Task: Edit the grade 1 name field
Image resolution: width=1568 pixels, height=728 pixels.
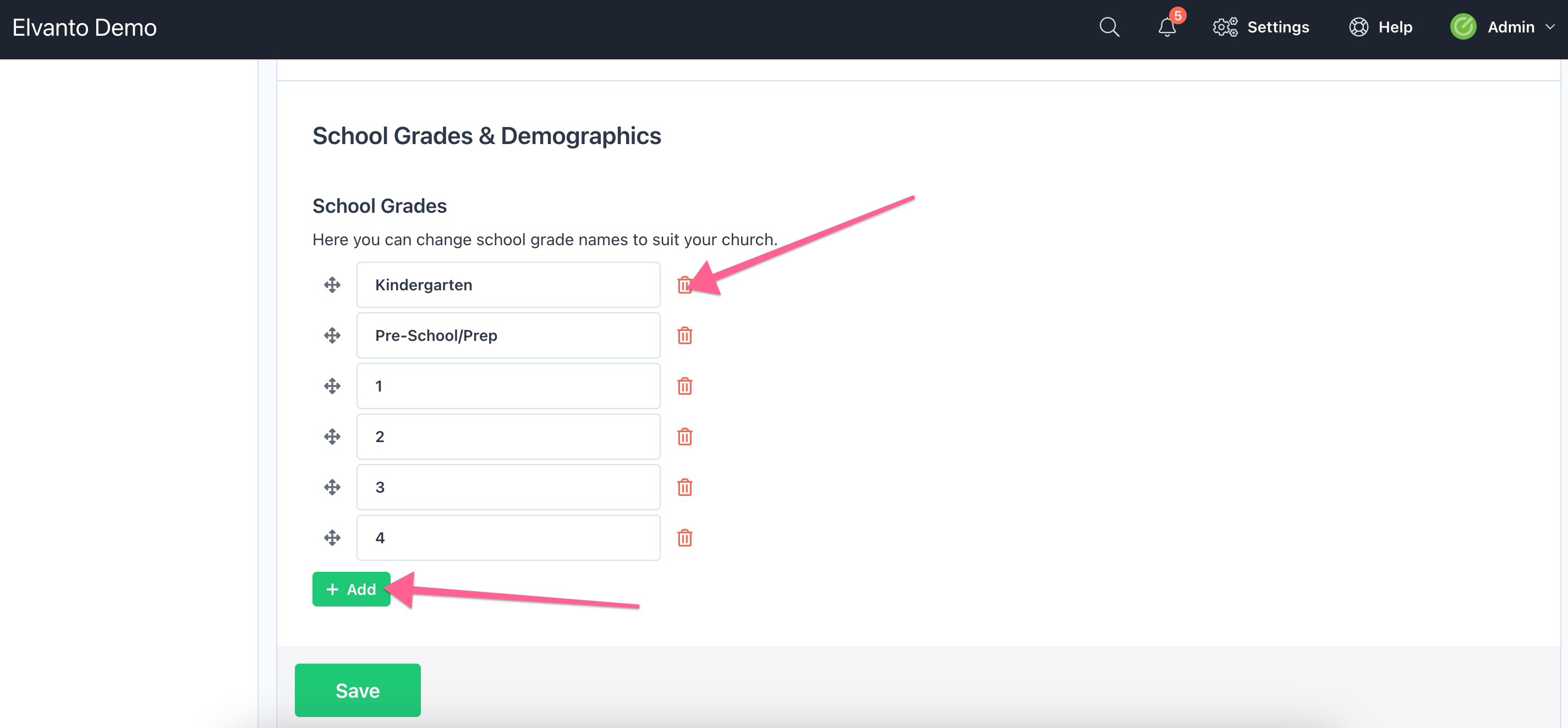Action: tap(508, 385)
